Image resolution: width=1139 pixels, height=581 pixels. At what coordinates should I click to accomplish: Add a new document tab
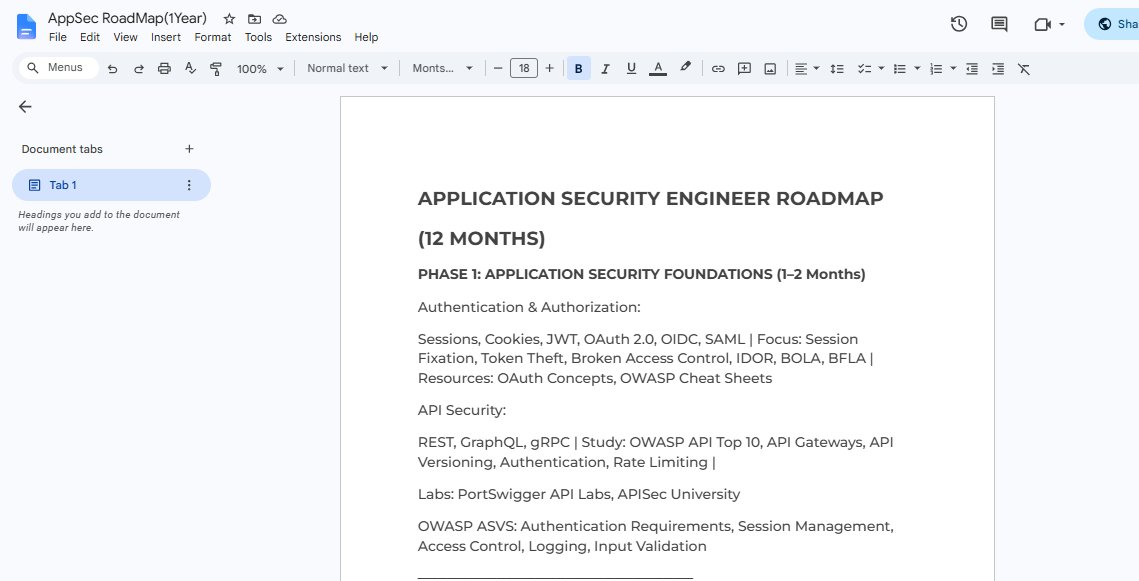189,149
